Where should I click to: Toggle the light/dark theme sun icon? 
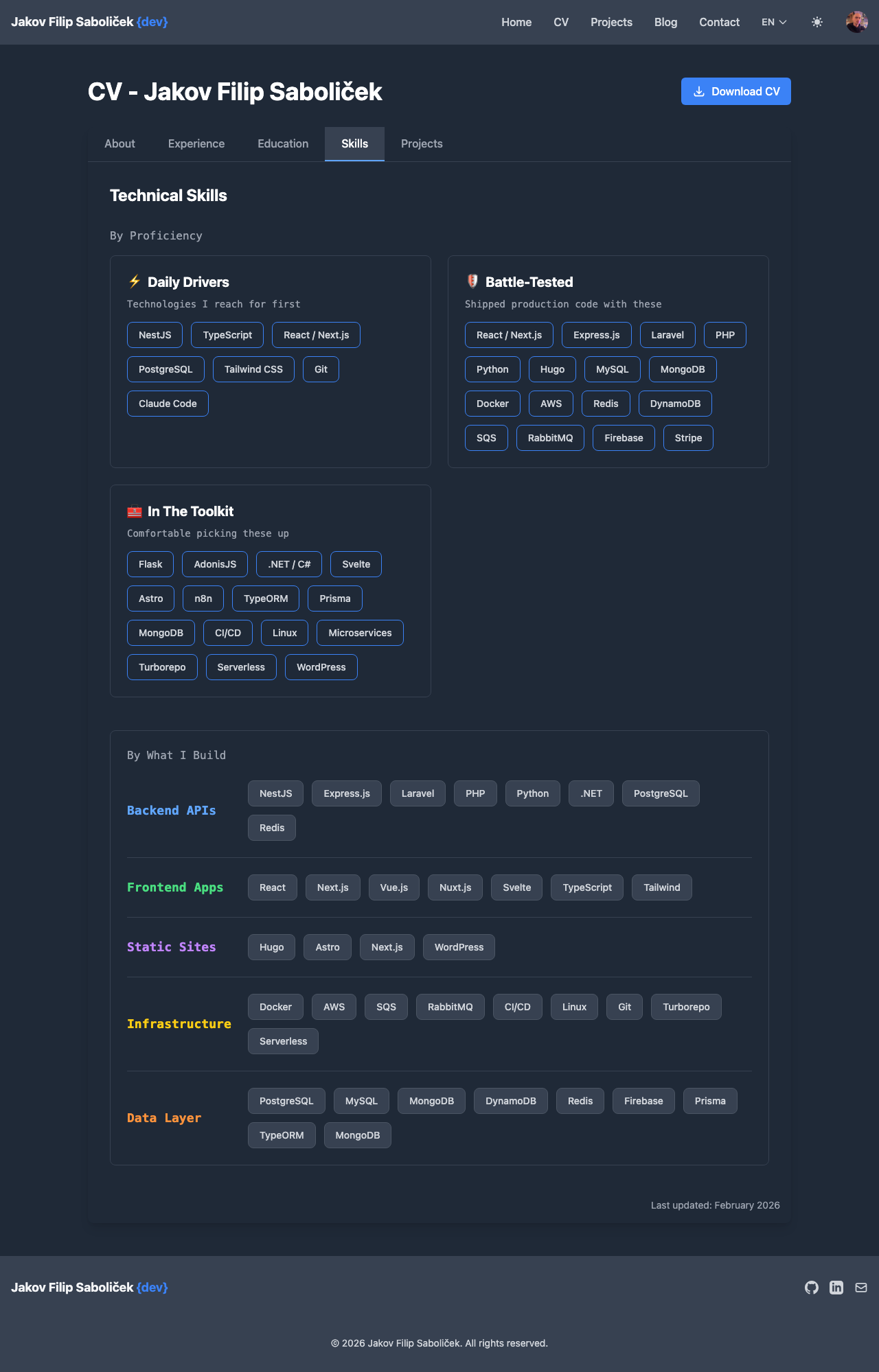point(817,22)
